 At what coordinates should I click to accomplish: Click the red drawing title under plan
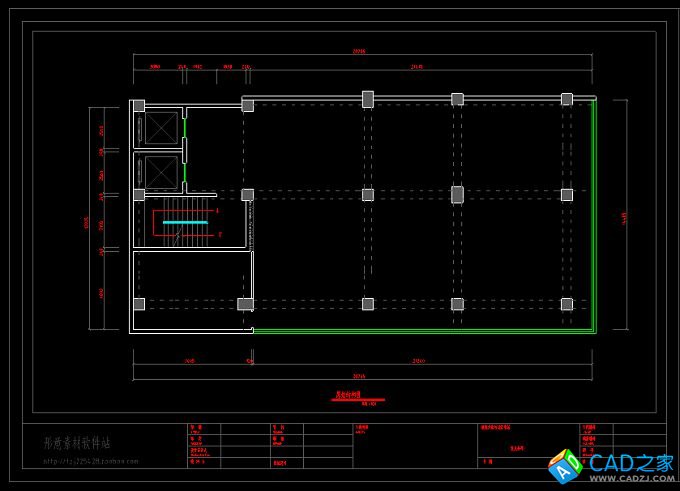click(x=344, y=395)
